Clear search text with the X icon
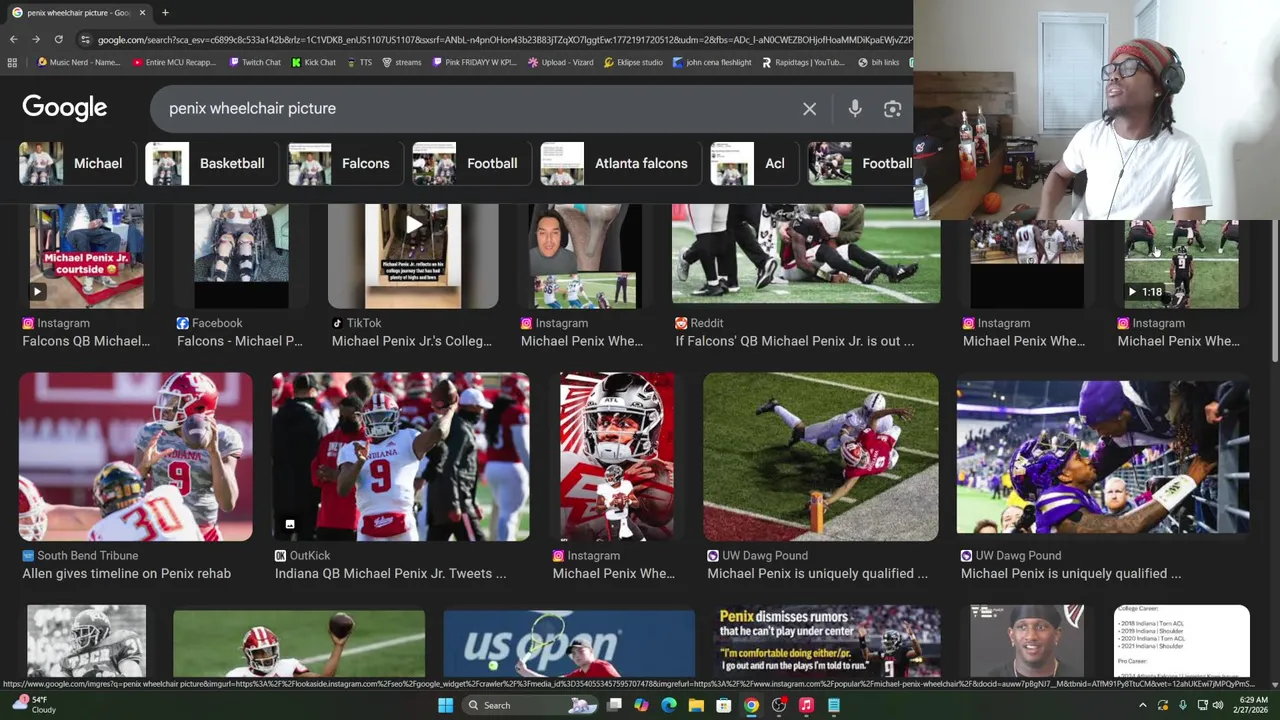Screen dimensions: 1280x720 pyautogui.click(x=809, y=108)
